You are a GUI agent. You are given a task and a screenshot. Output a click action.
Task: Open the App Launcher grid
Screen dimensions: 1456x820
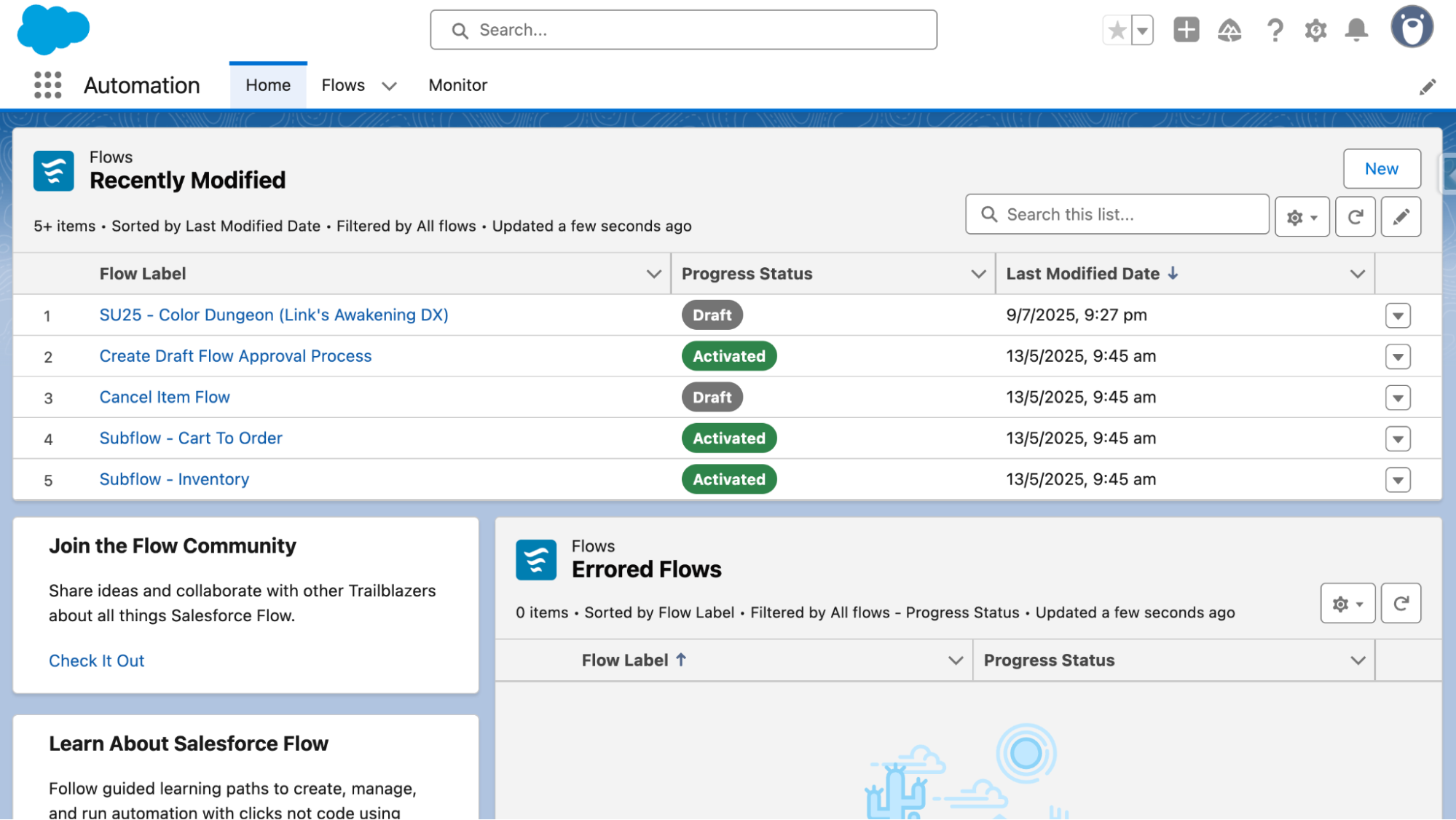click(x=47, y=85)
